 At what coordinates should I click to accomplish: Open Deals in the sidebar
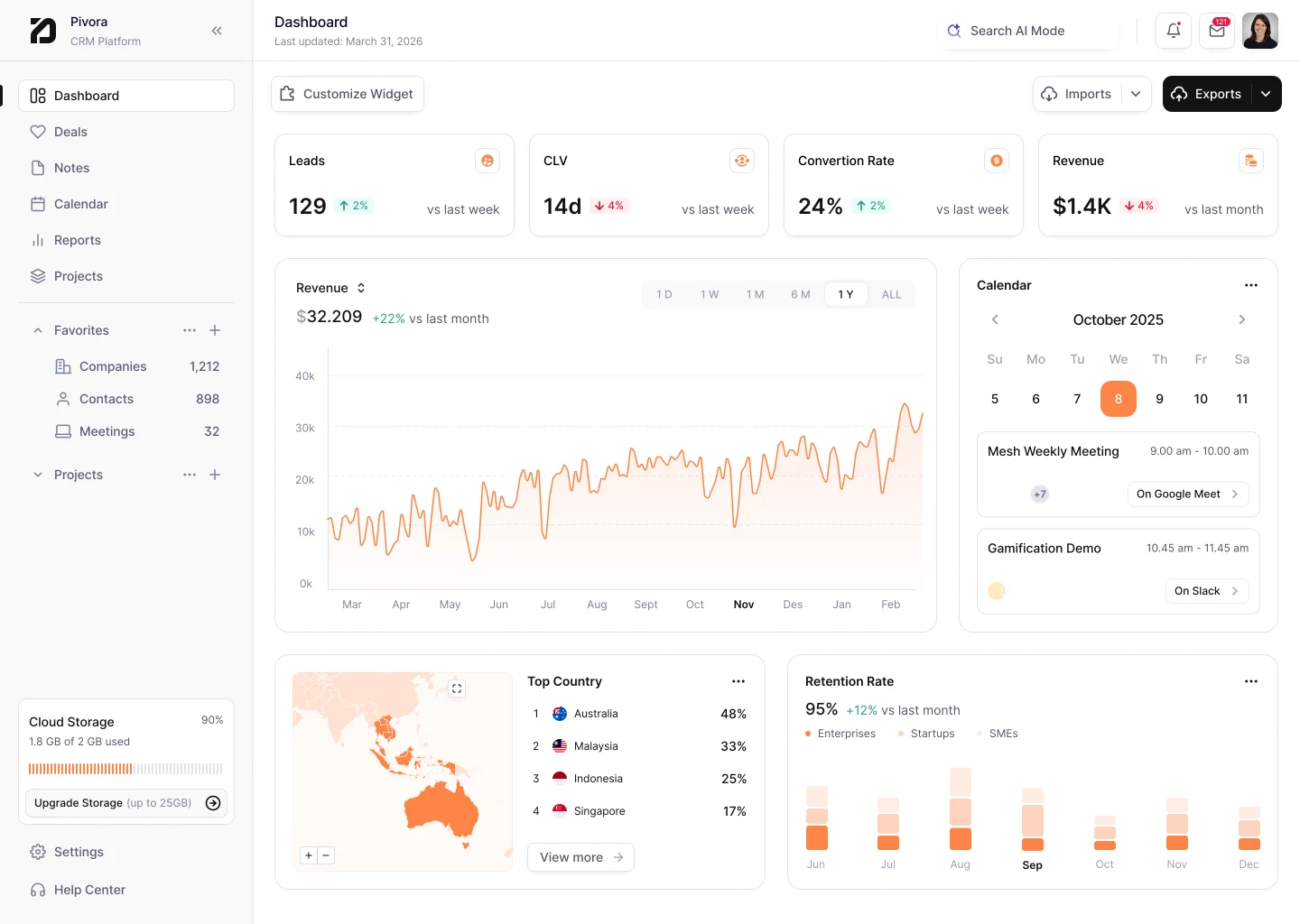(x=126, y=132)
